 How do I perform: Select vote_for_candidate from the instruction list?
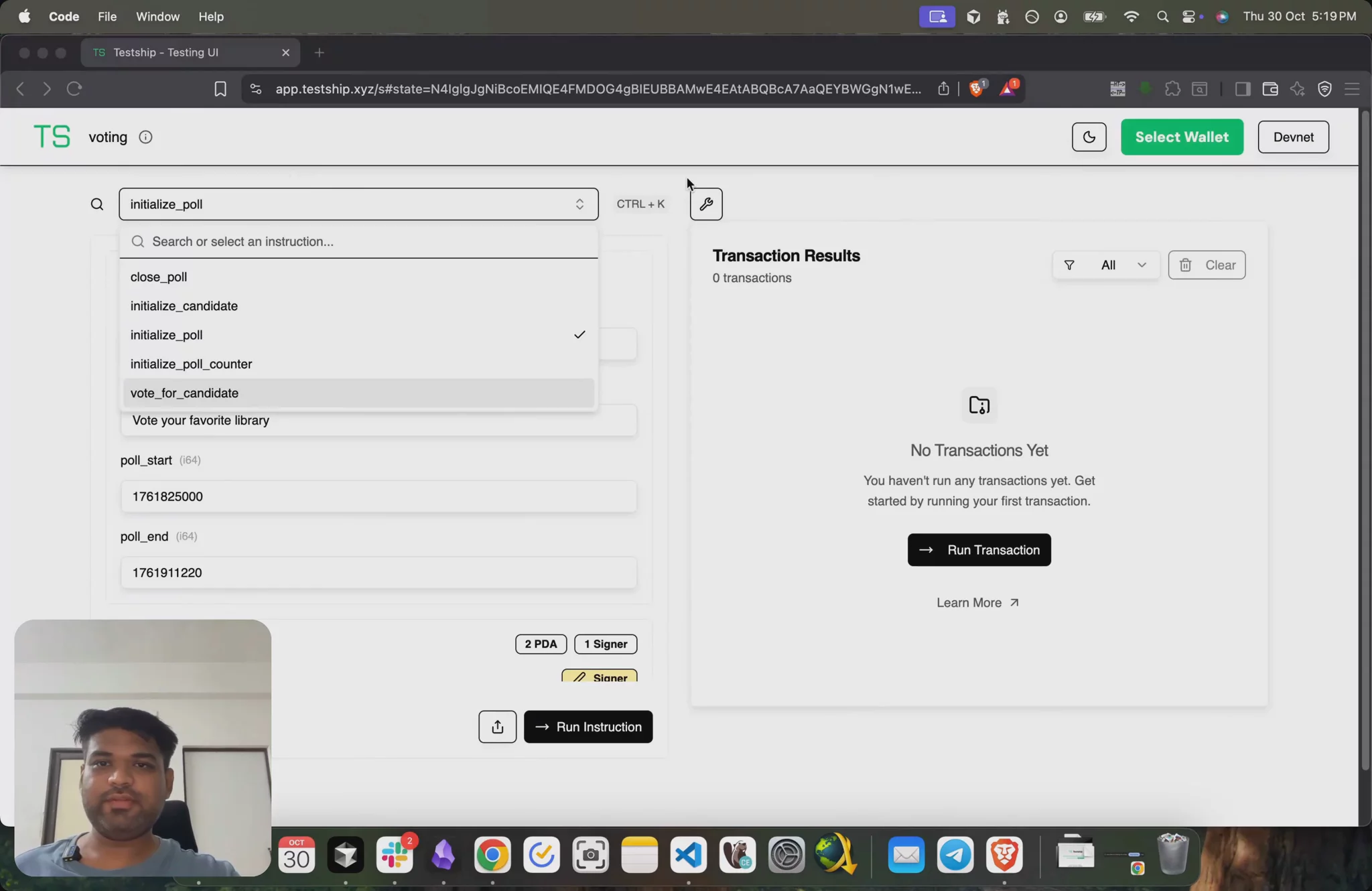pos(184,393)
